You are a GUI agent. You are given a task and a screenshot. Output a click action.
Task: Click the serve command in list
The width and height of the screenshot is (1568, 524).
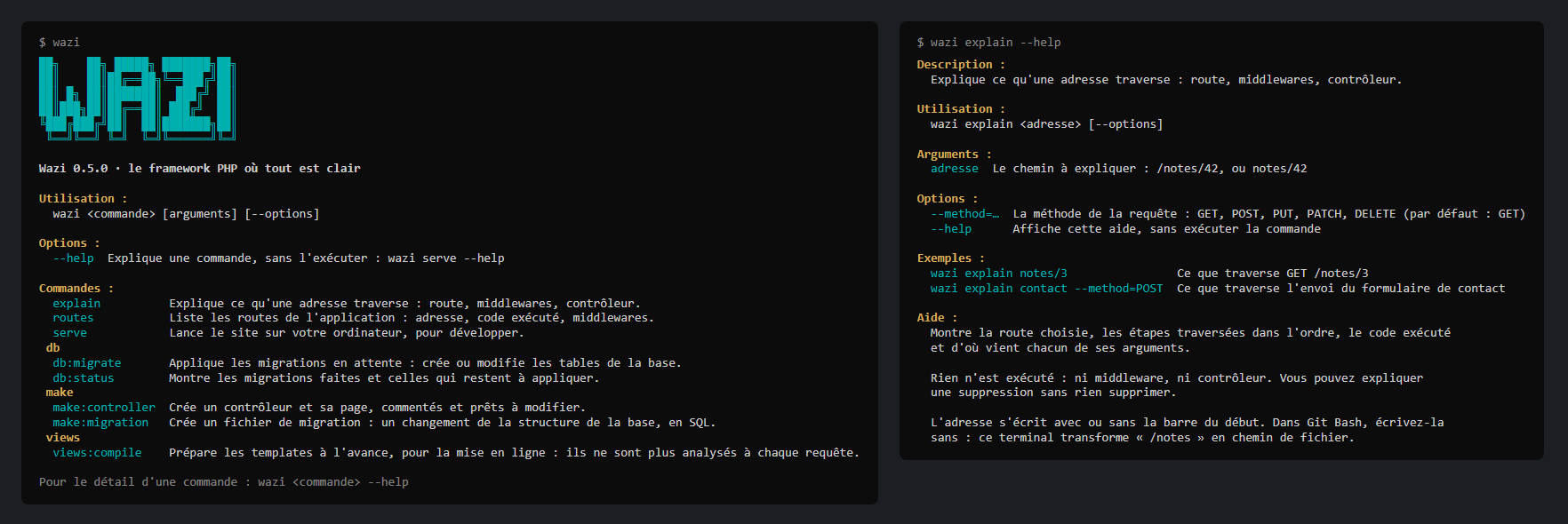coord(69,333)
